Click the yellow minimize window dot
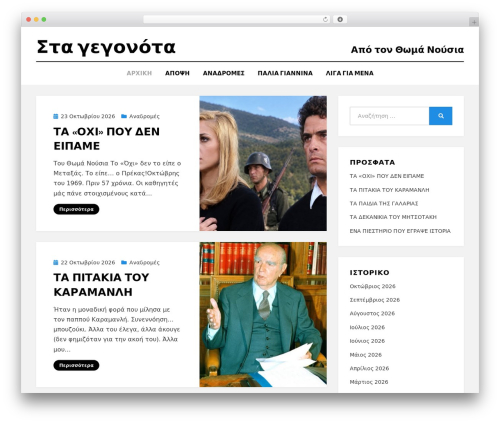This screenshot has height=423, width=500. coord(36,20)
